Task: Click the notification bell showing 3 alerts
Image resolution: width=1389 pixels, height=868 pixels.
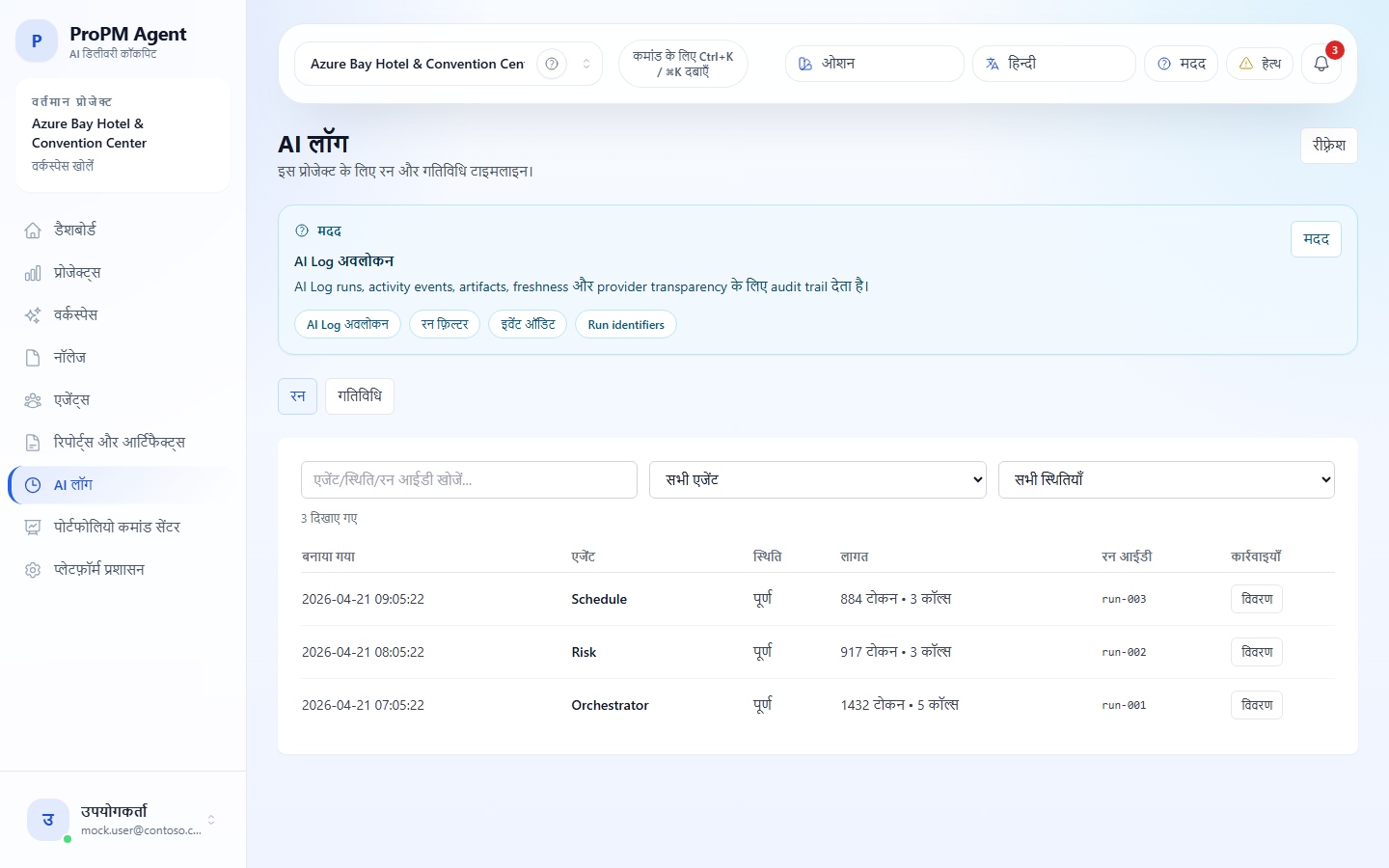Action: point(1321,64)
